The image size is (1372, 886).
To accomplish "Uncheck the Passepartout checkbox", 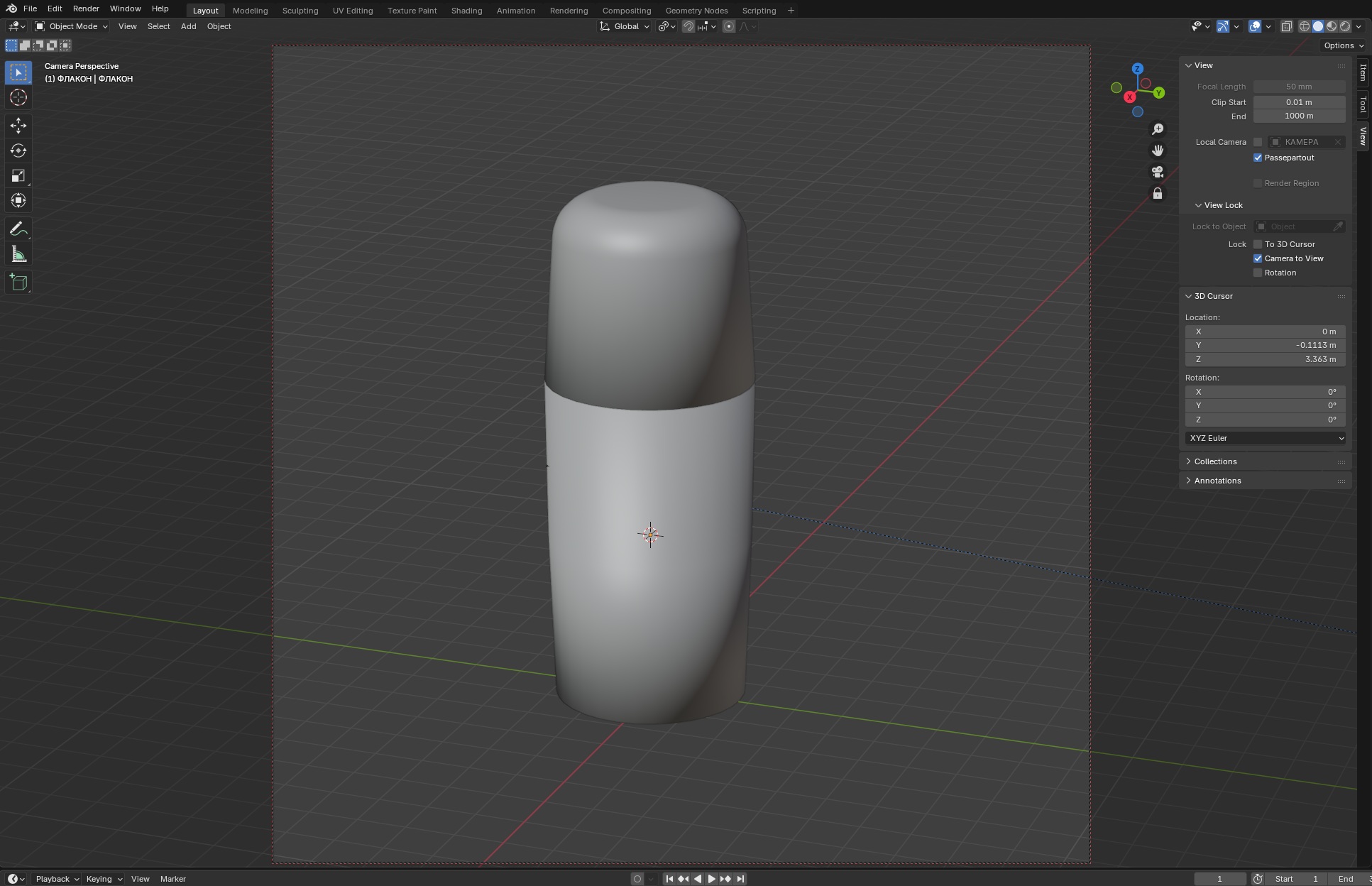I will point(1258,158).
